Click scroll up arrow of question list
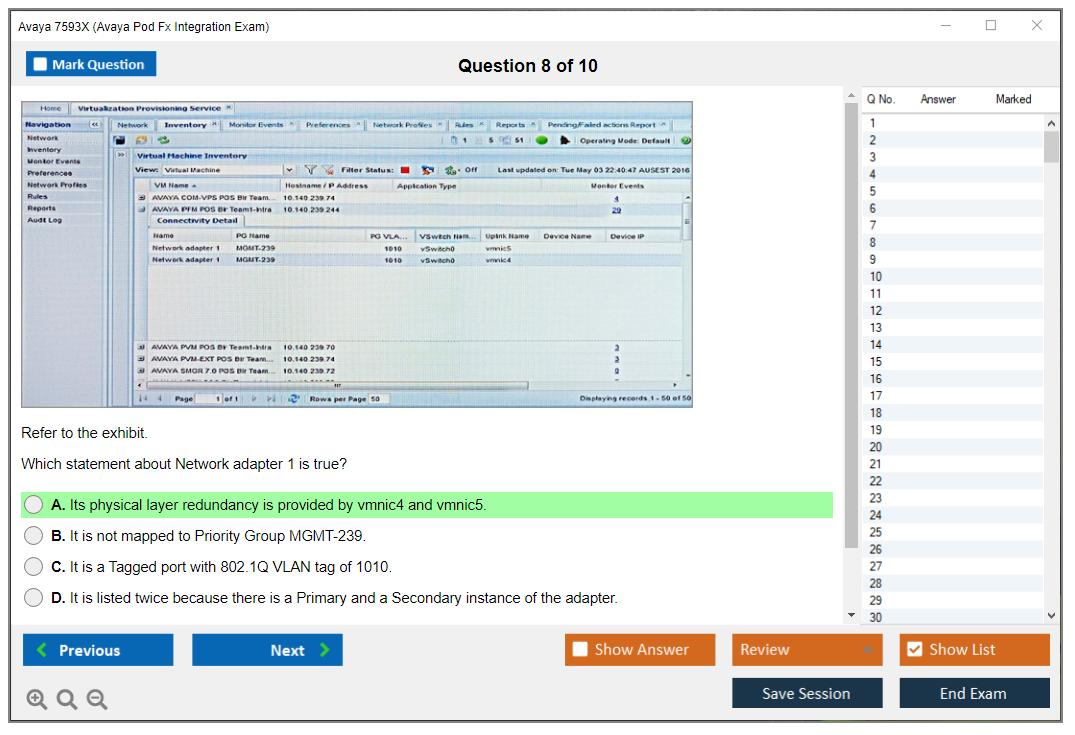1075x735 pixels. (1051, 123)
